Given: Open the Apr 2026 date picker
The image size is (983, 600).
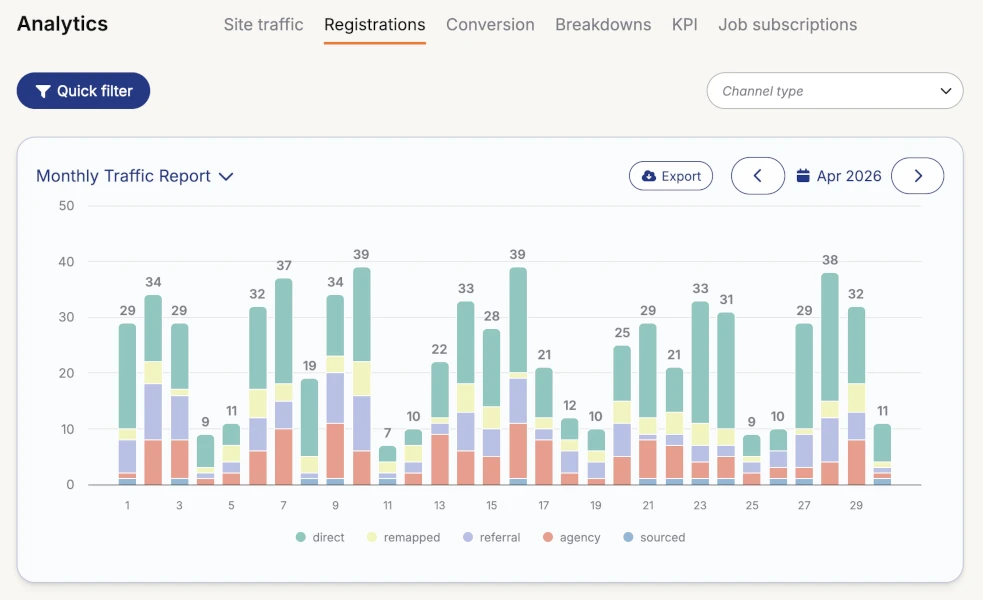Looking at the screenshot, I should coord(839,176).
